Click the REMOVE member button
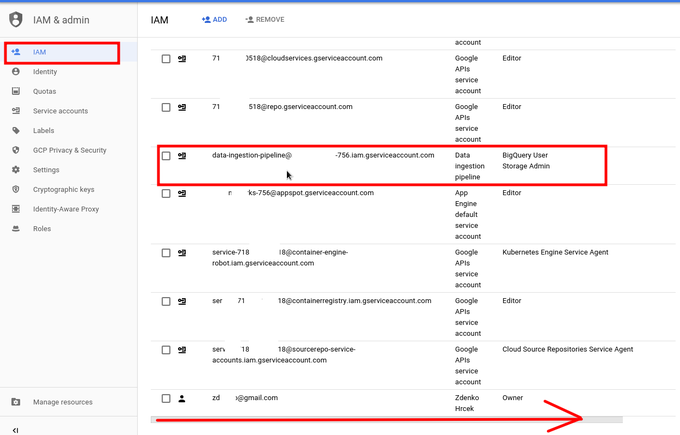The width and height of the screenshot is (680, 435). click(265, 20)
